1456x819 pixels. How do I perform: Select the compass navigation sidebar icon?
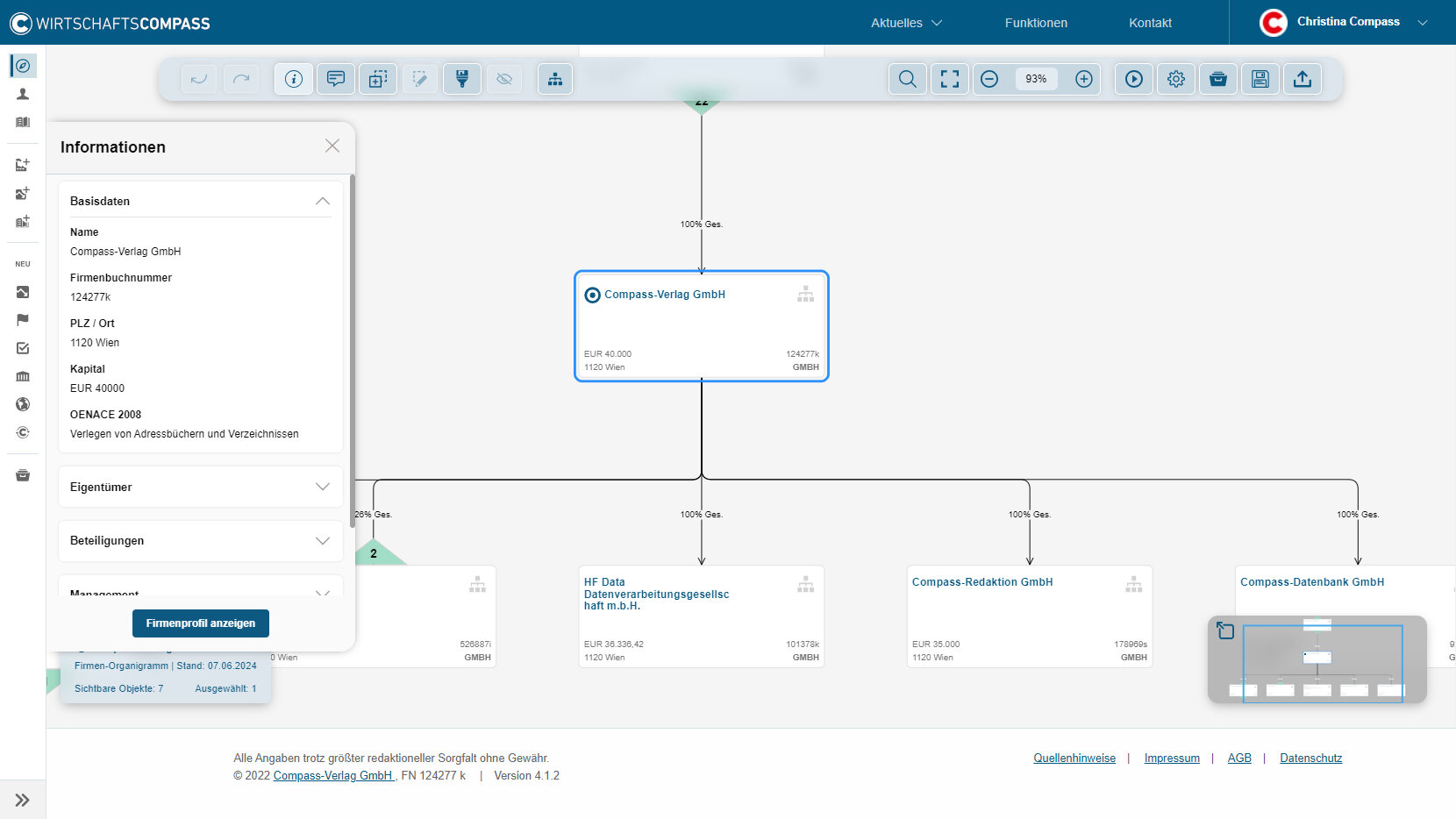click(23, 66)
